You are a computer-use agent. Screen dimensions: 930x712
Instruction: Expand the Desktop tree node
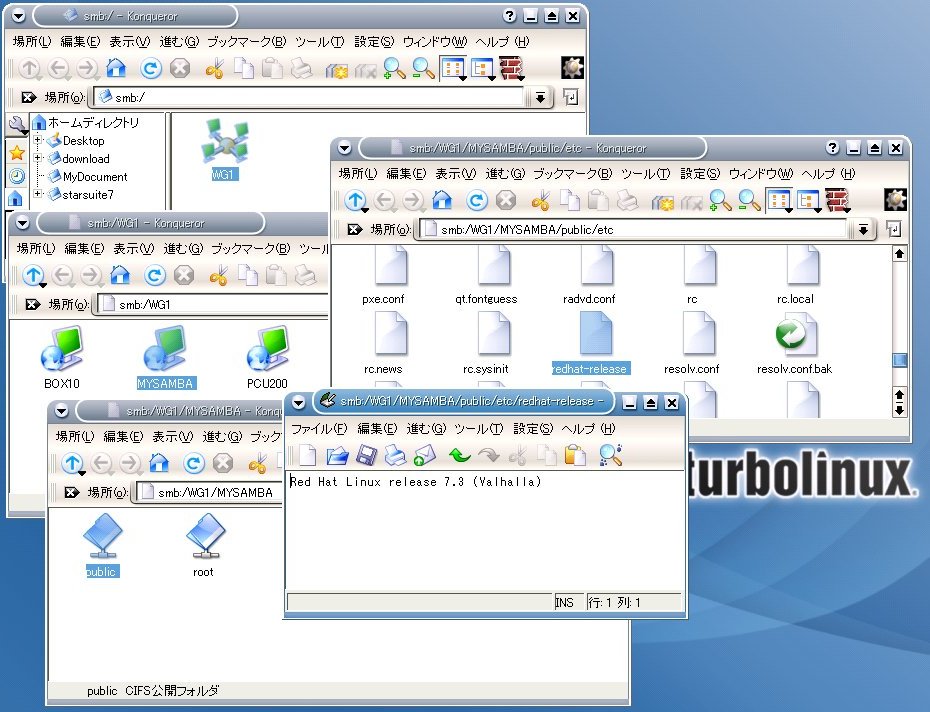pos(37,141)
